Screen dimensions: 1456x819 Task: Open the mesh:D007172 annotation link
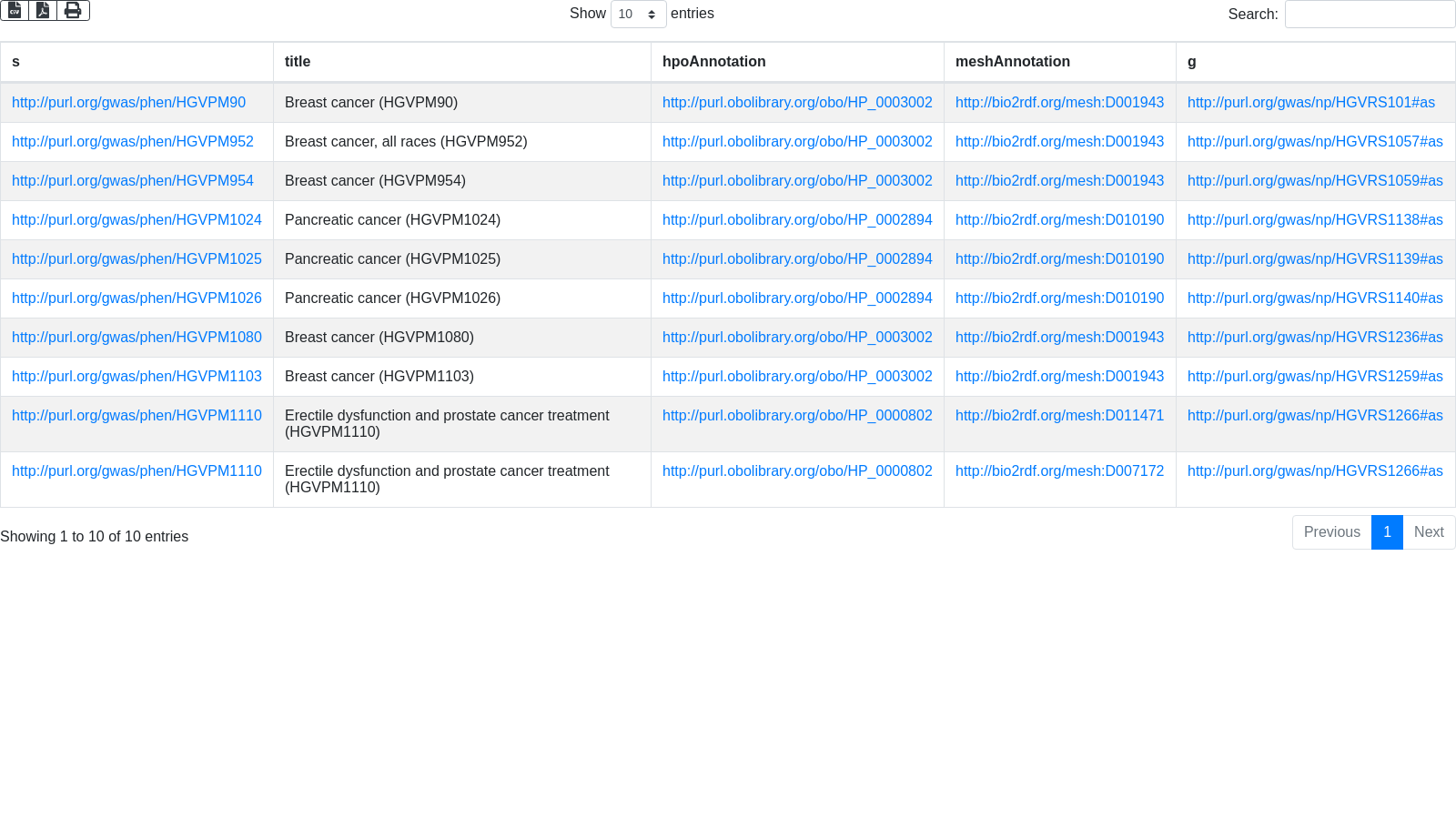point(1059,471)
